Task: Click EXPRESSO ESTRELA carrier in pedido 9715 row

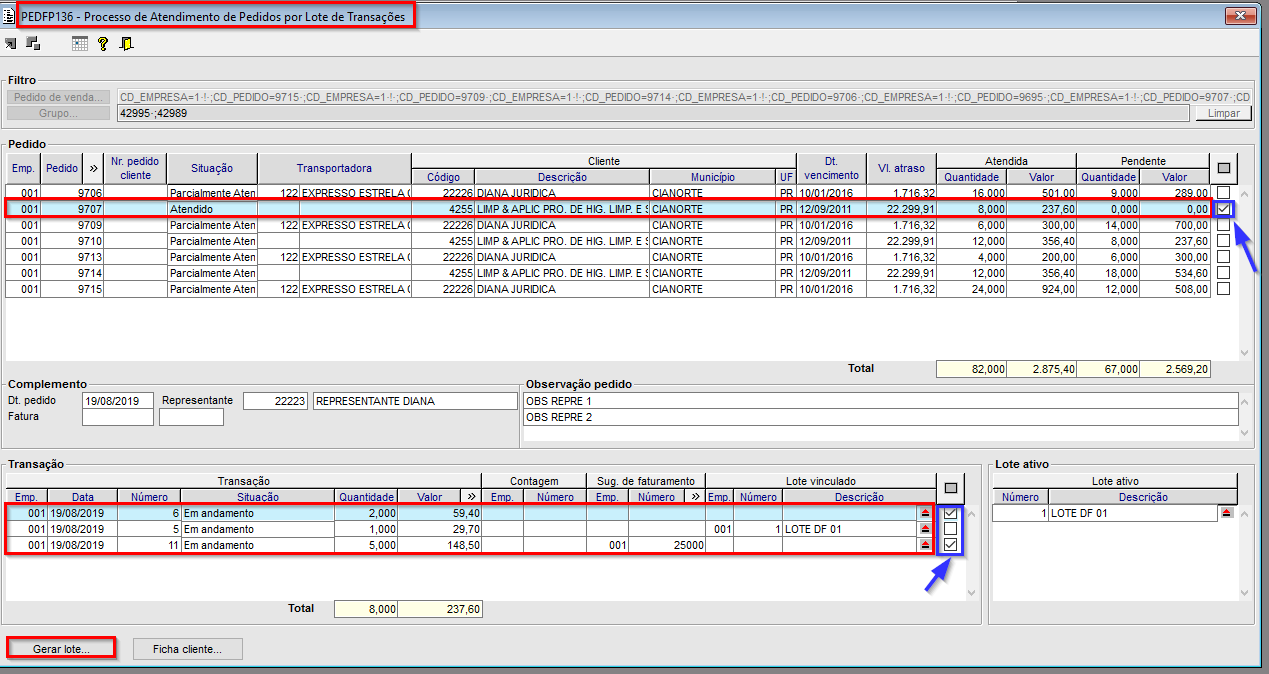Action: (x=355, y=289)
